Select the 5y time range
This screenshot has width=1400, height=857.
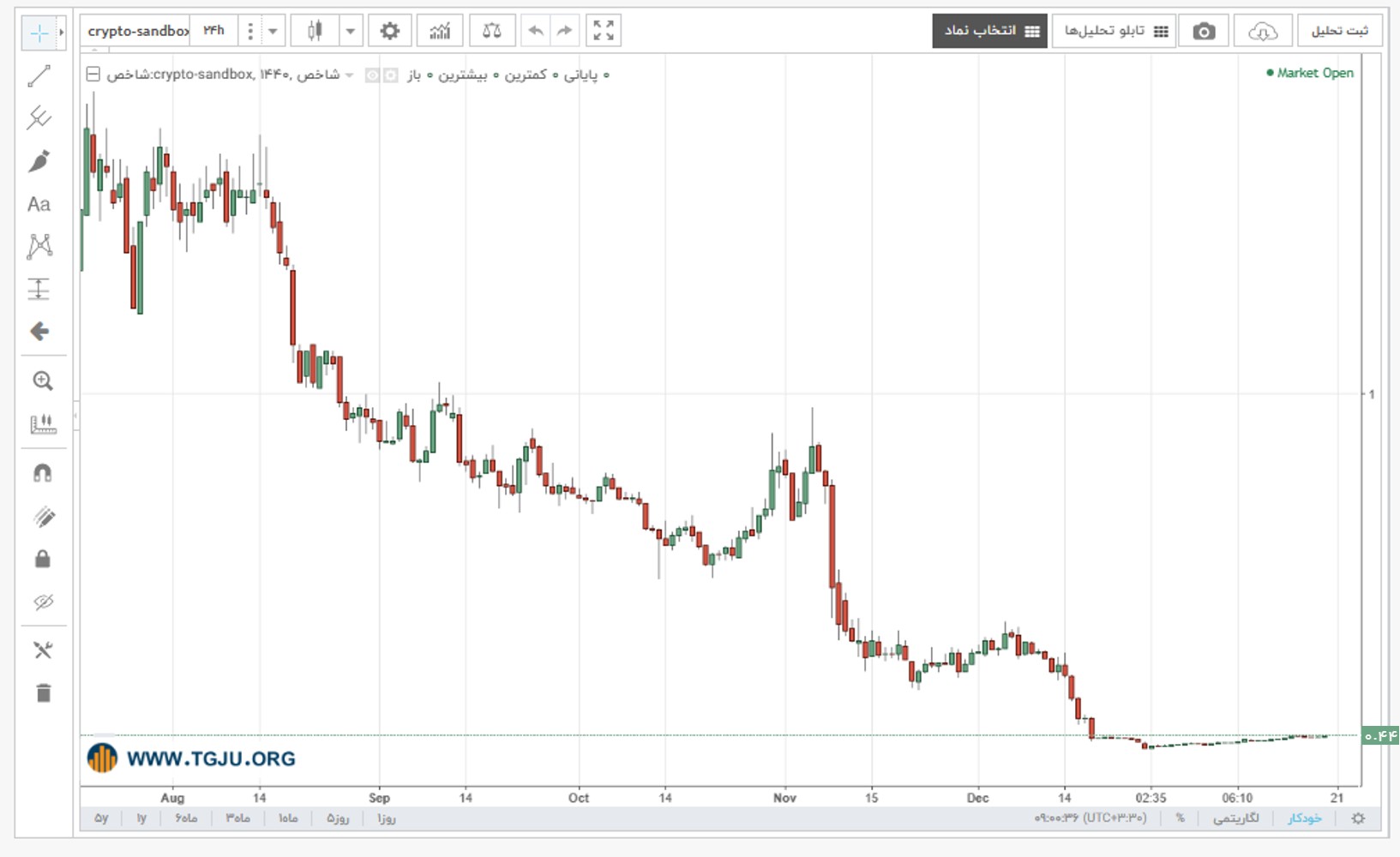tap(101, 818)
